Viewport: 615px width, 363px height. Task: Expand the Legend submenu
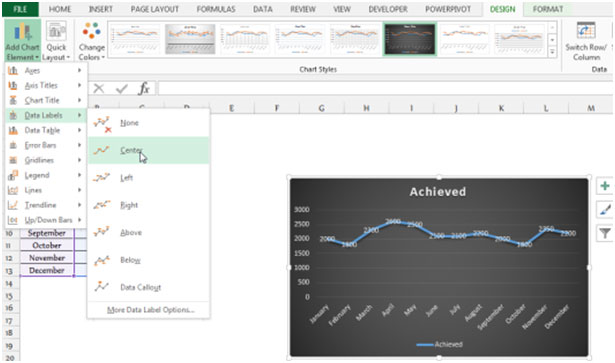point(45,175)
